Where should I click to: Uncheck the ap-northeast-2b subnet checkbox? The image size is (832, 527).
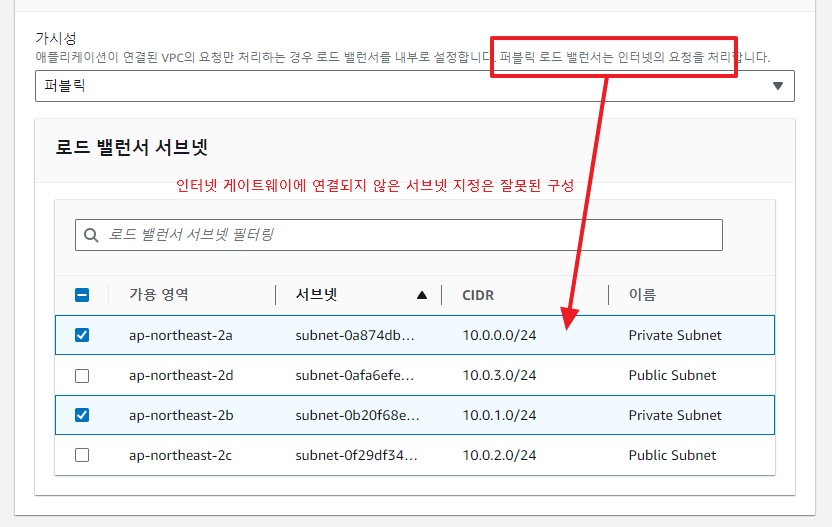click(82, 415)
